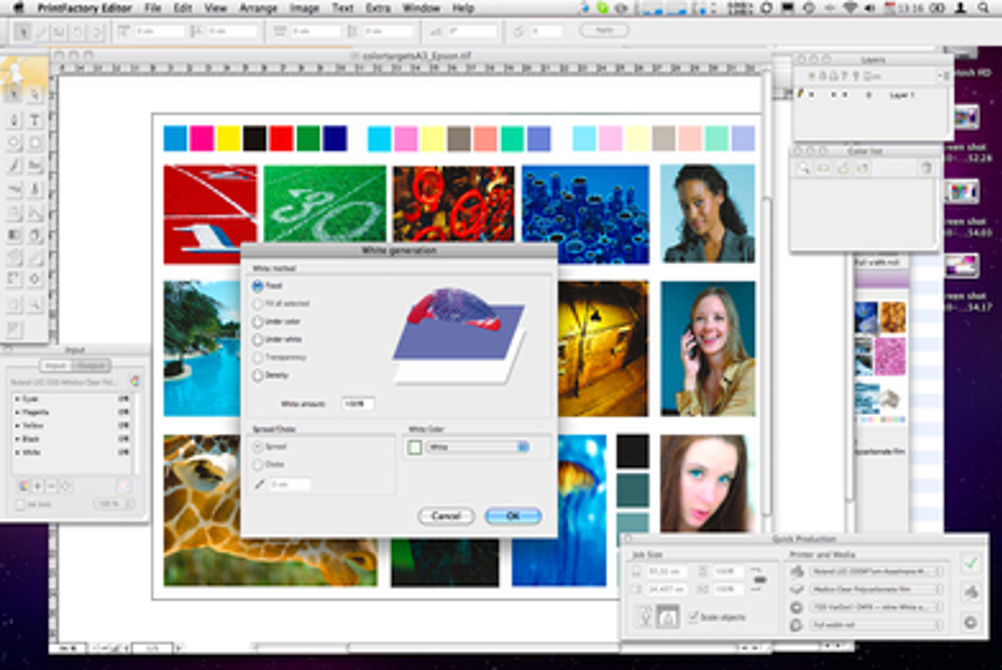Screen dimensions: 1002x670
Task: Open the Edit menu
Action: [x=183, y=8]
